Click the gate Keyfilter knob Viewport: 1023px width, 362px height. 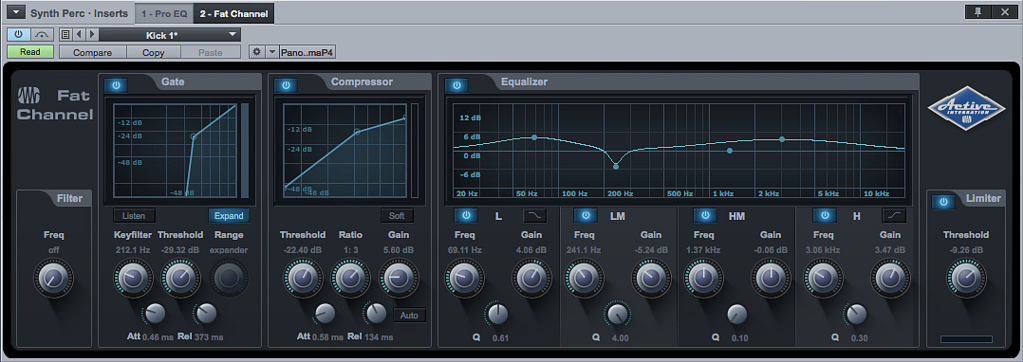click(x=133, y=278)
